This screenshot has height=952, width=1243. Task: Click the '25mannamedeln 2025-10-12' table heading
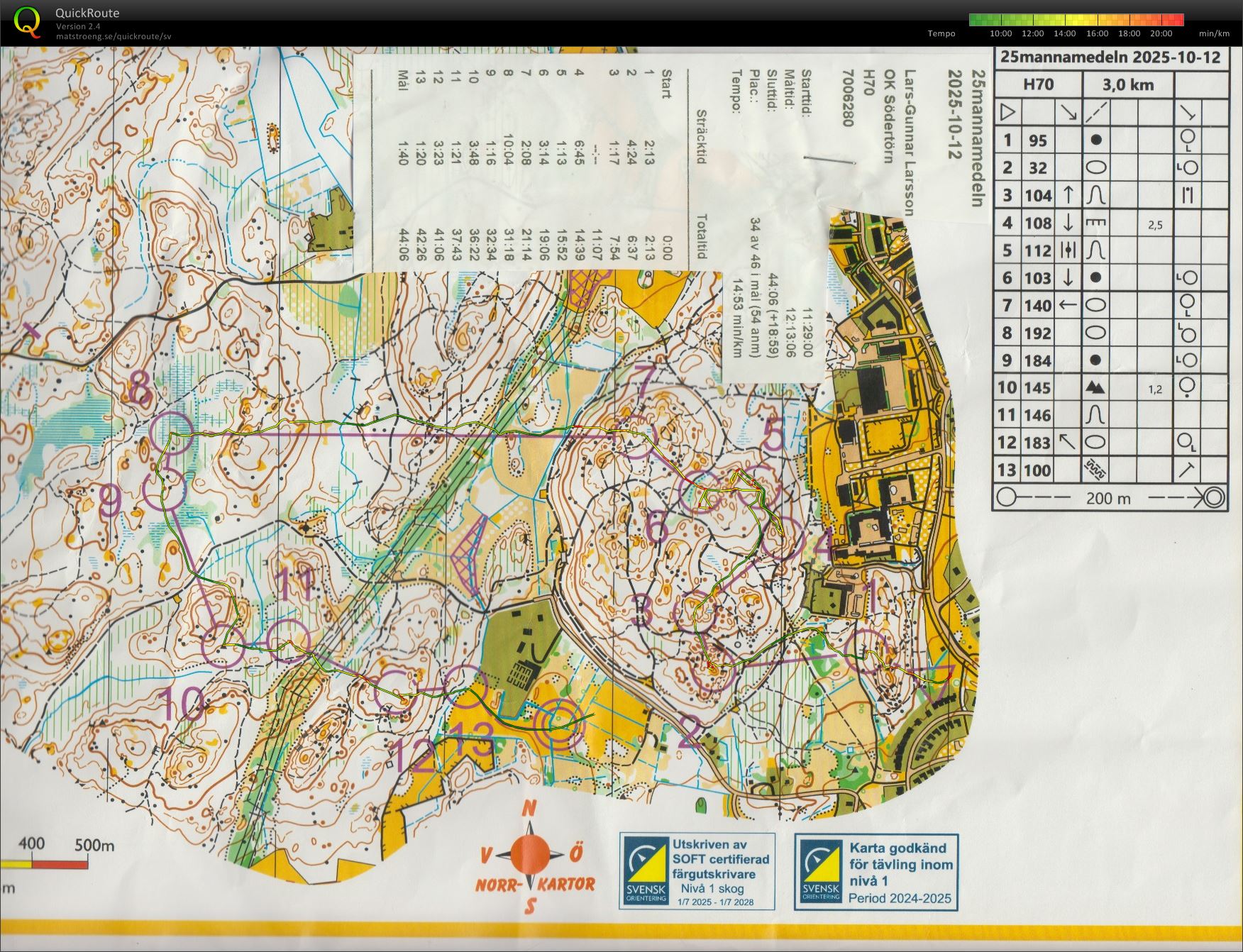click(1111, 58)
